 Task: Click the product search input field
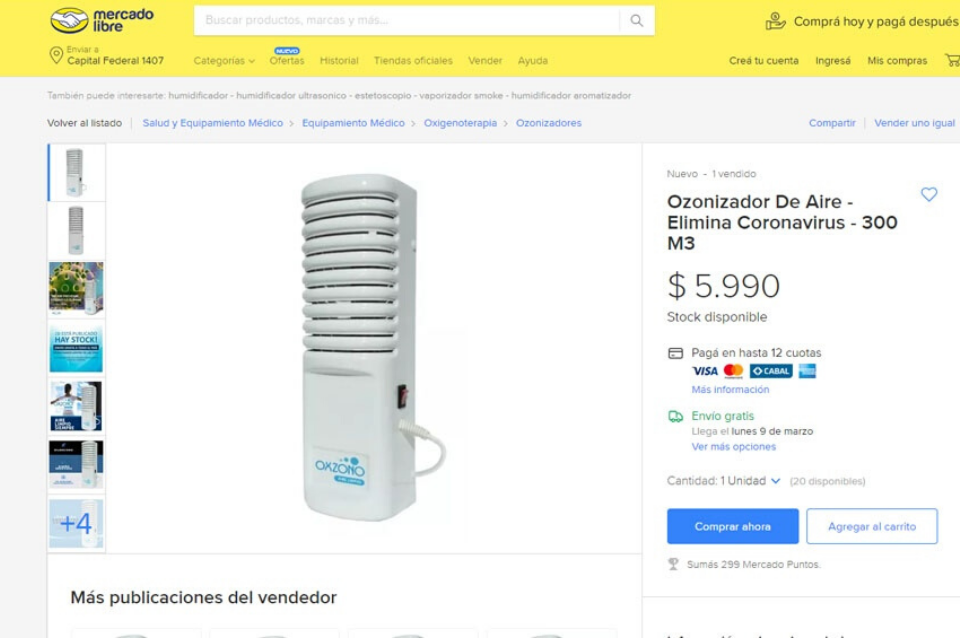tap(407, 21)
